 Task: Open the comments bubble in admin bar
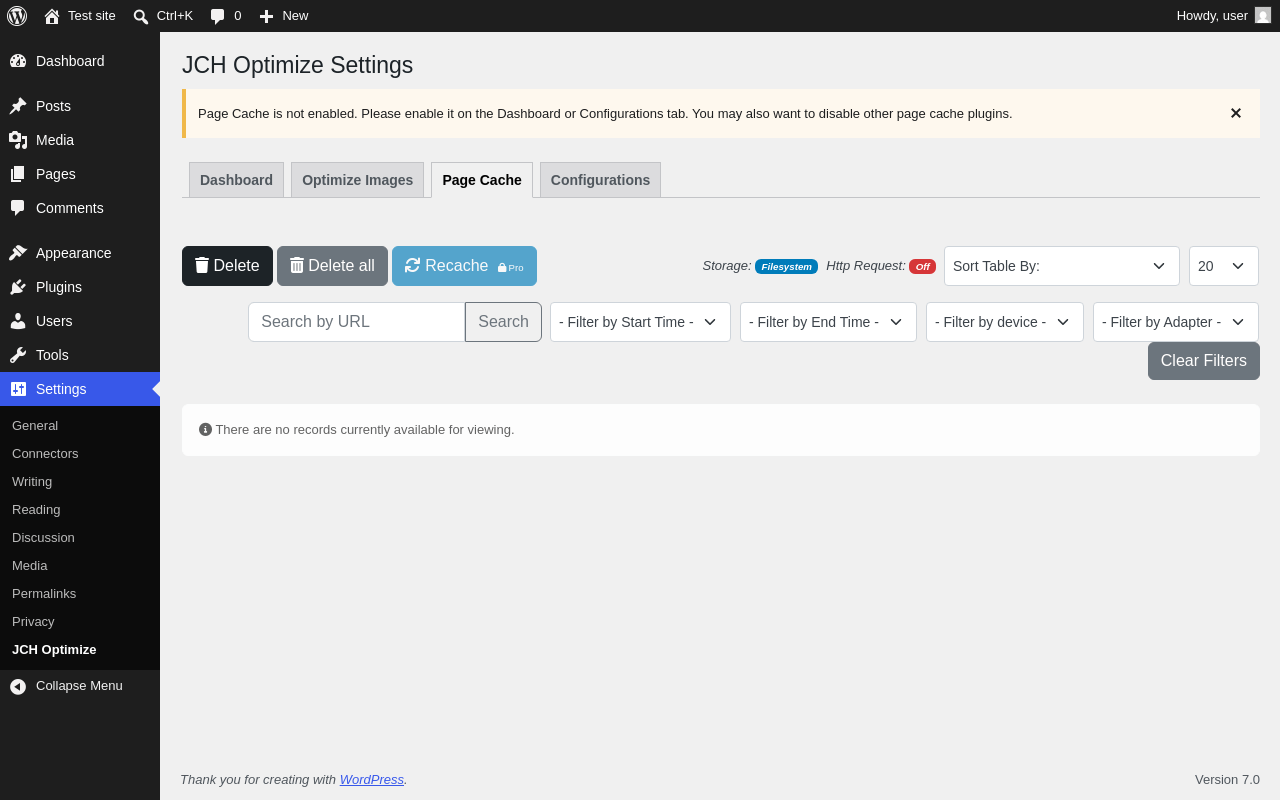(217, 16)
